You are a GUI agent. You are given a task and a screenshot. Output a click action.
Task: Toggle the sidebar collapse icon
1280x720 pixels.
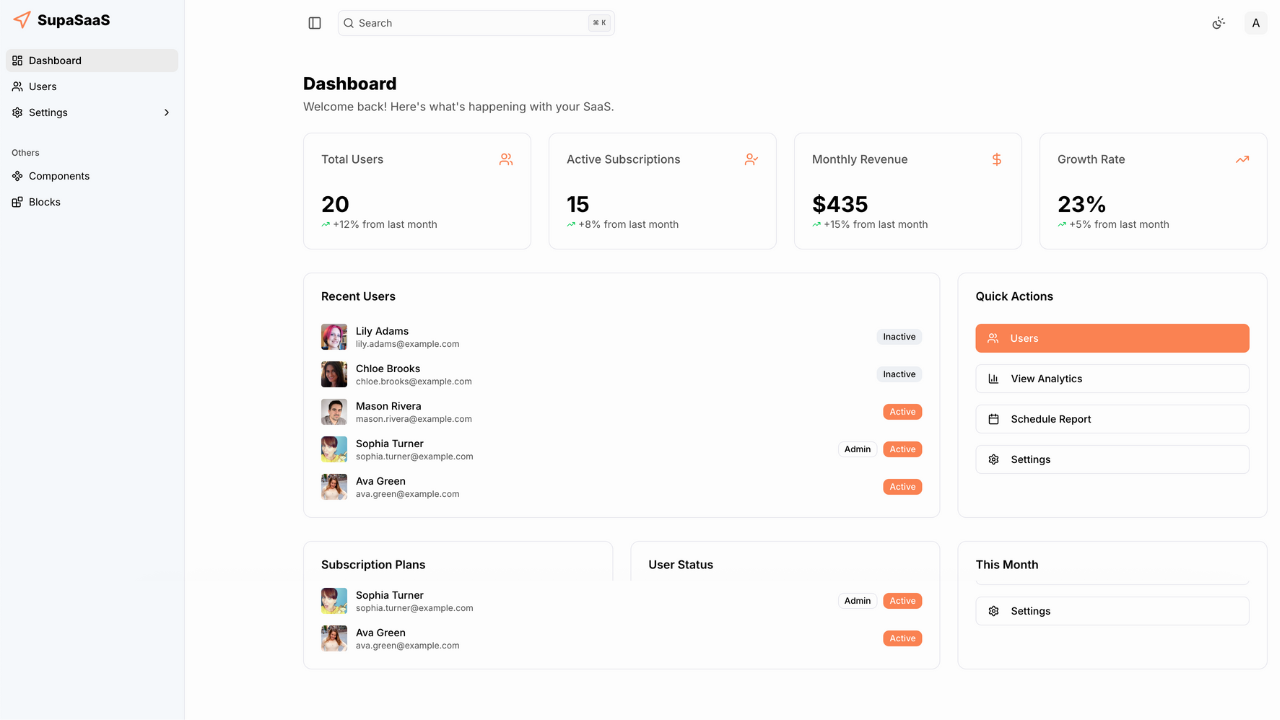[314, 22]
